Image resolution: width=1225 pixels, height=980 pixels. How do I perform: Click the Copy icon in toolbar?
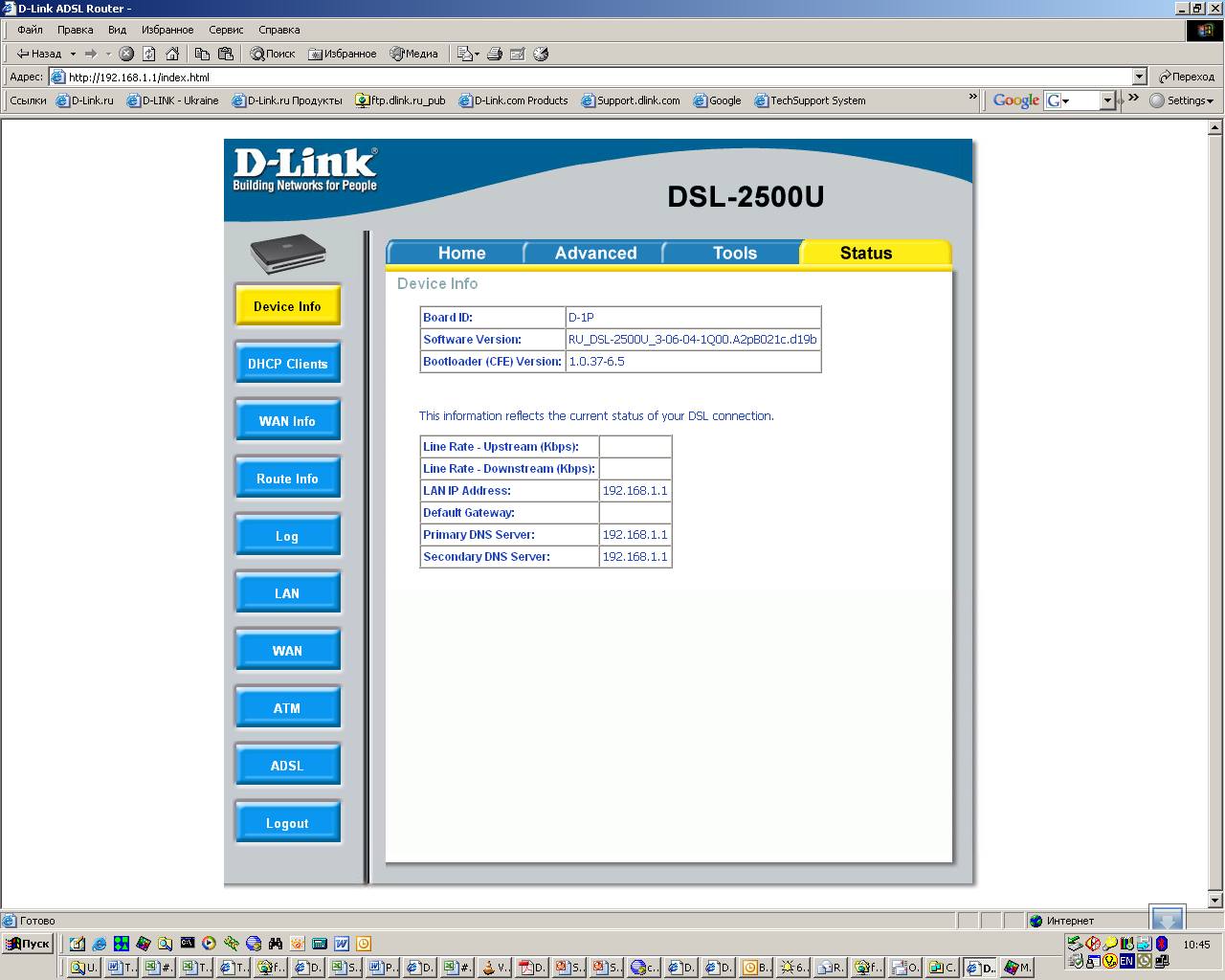coord(202,54)
